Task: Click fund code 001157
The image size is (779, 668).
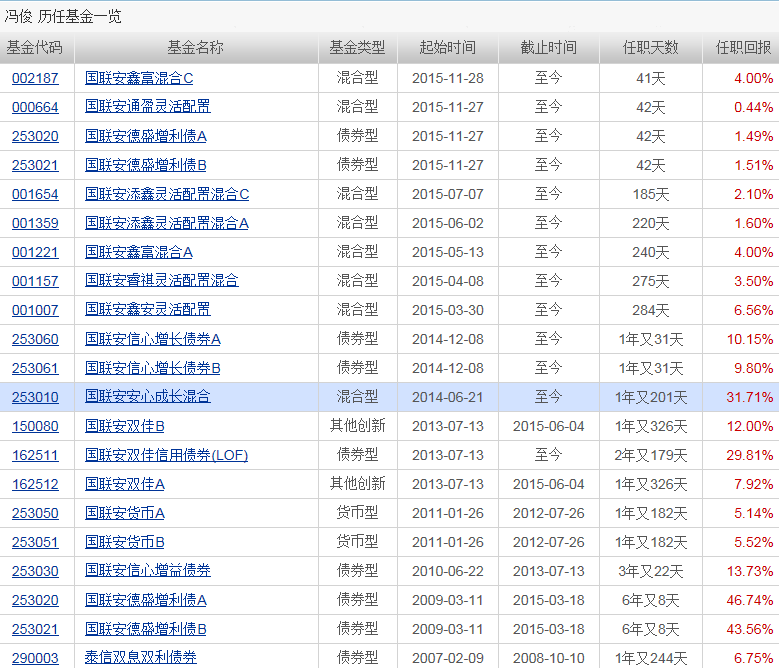Action: [35, 281]
